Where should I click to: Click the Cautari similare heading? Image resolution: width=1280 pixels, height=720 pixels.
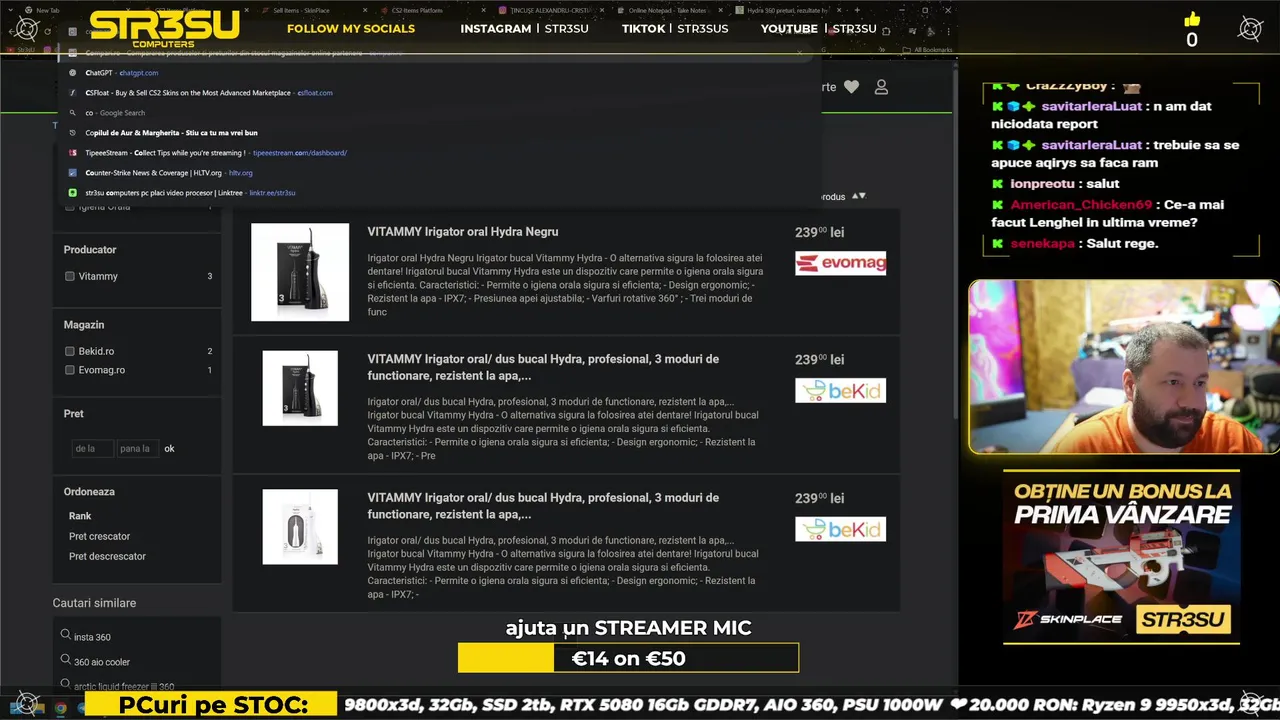pos(94,603)
